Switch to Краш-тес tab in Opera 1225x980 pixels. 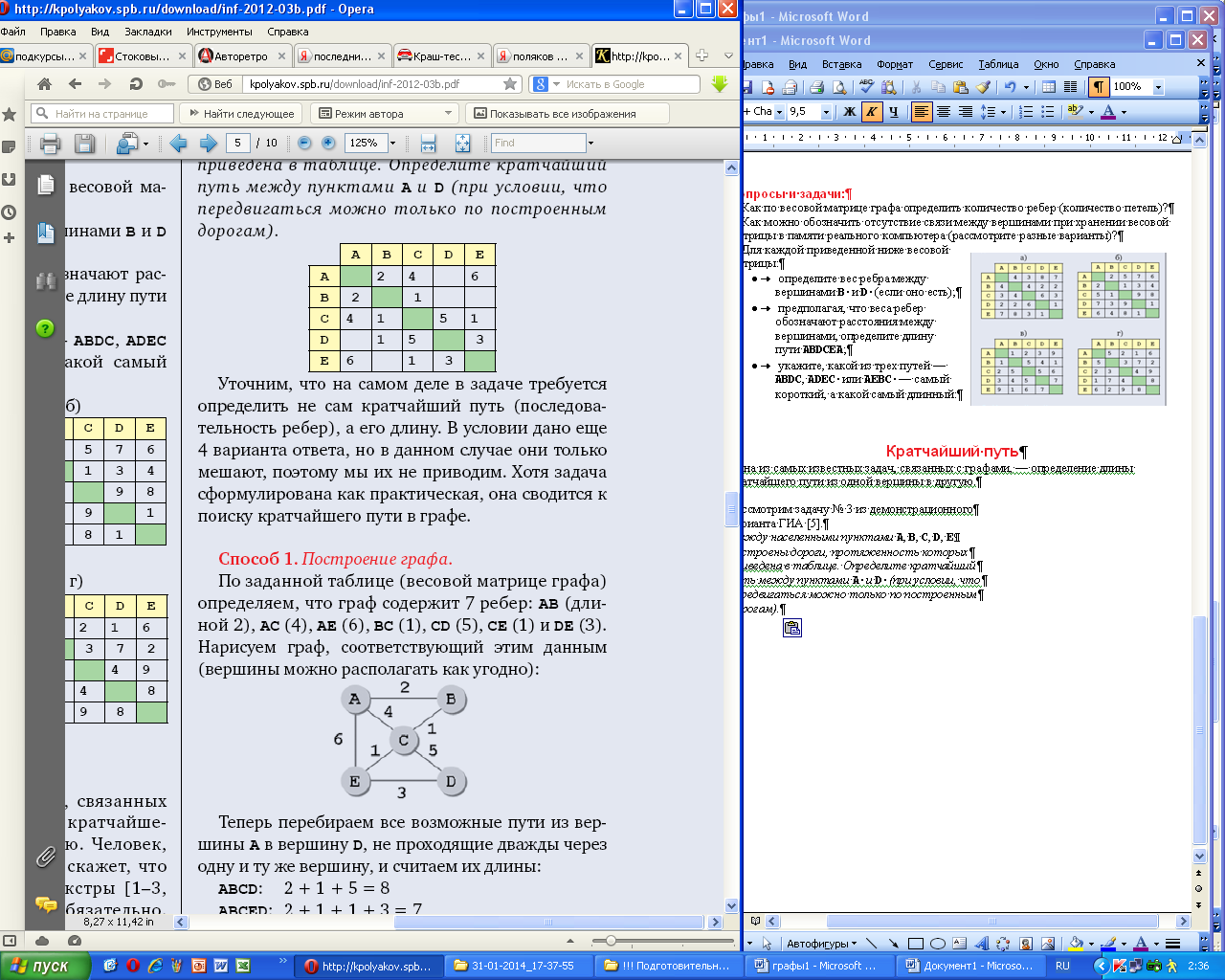[441, 56]
